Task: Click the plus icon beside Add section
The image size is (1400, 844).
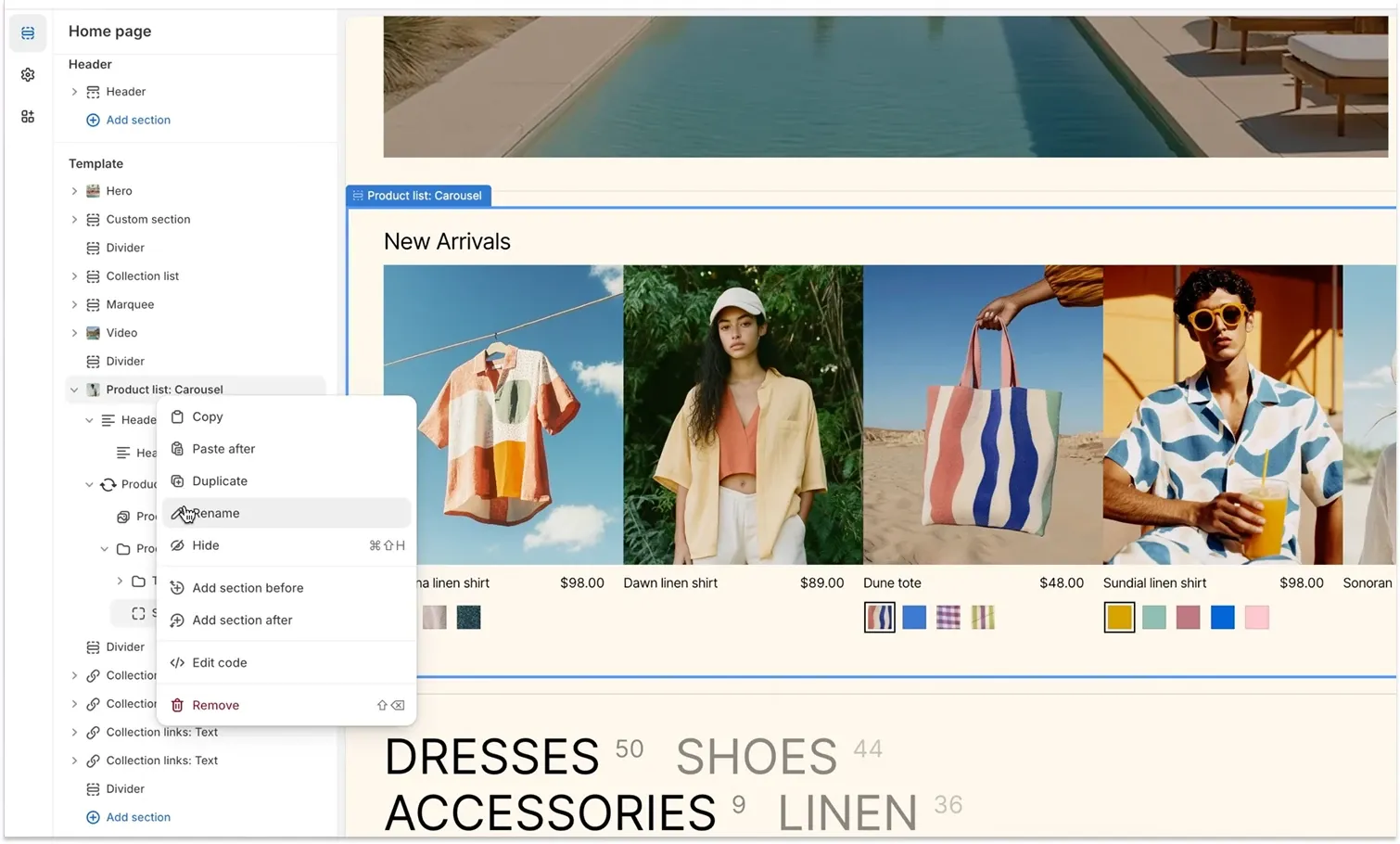Action: pyautogui.click(x=93, y=120)
